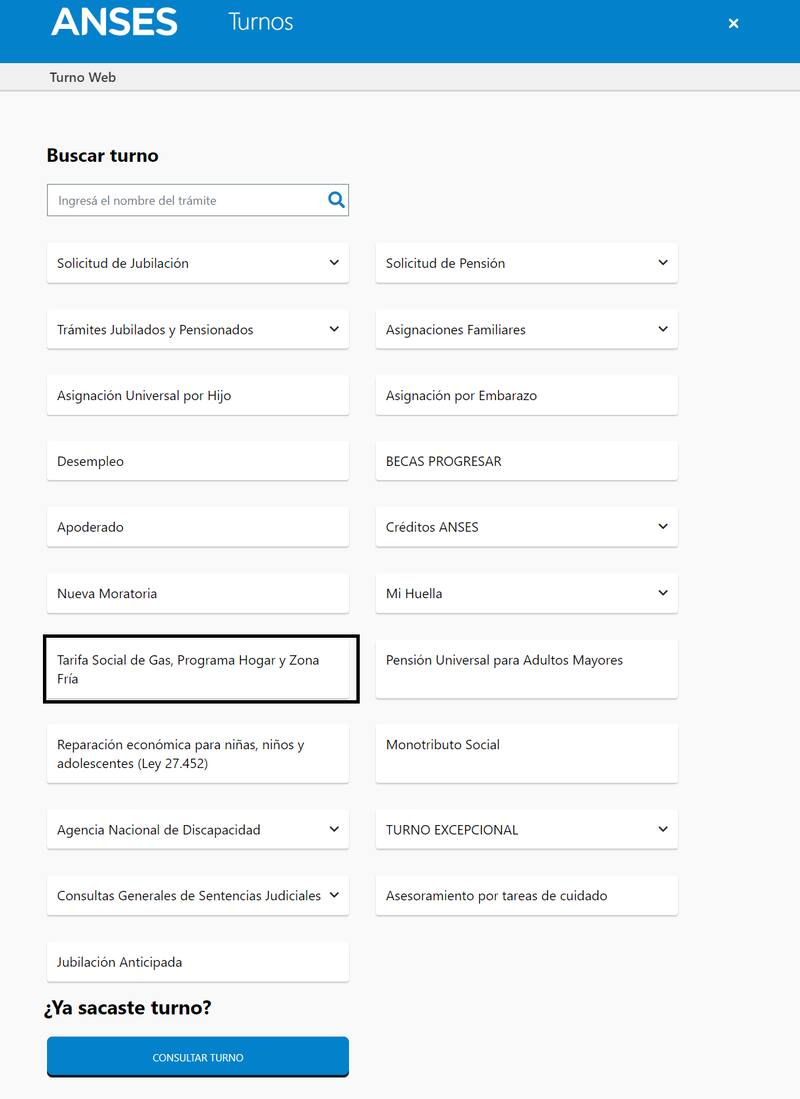The width and height of the screenshot is (800, 1099).
Task: Select Asignación Universal por Hijo
Action: pyautogui.click(x=197, y=395)
